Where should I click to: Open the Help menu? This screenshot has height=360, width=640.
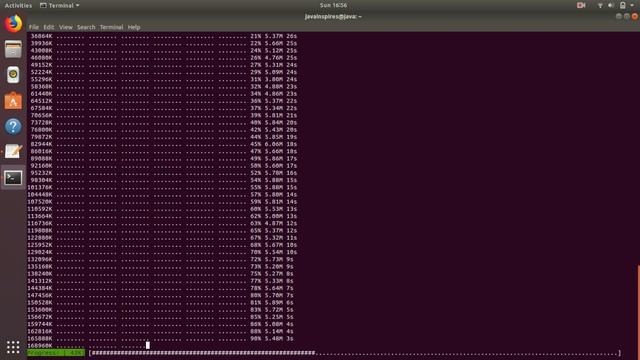point(134,27)
